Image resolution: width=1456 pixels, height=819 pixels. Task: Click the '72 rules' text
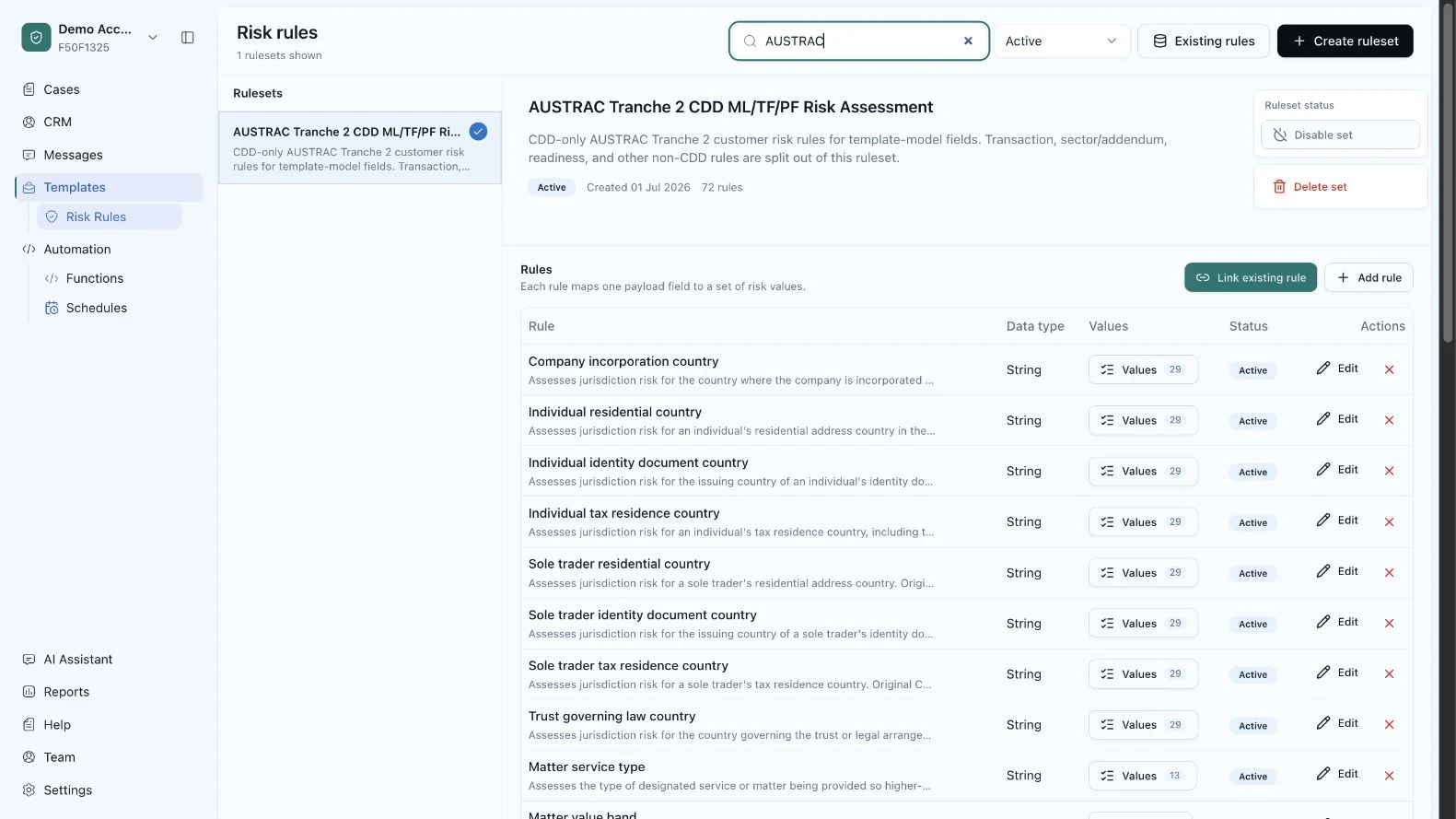pos(722,187)
